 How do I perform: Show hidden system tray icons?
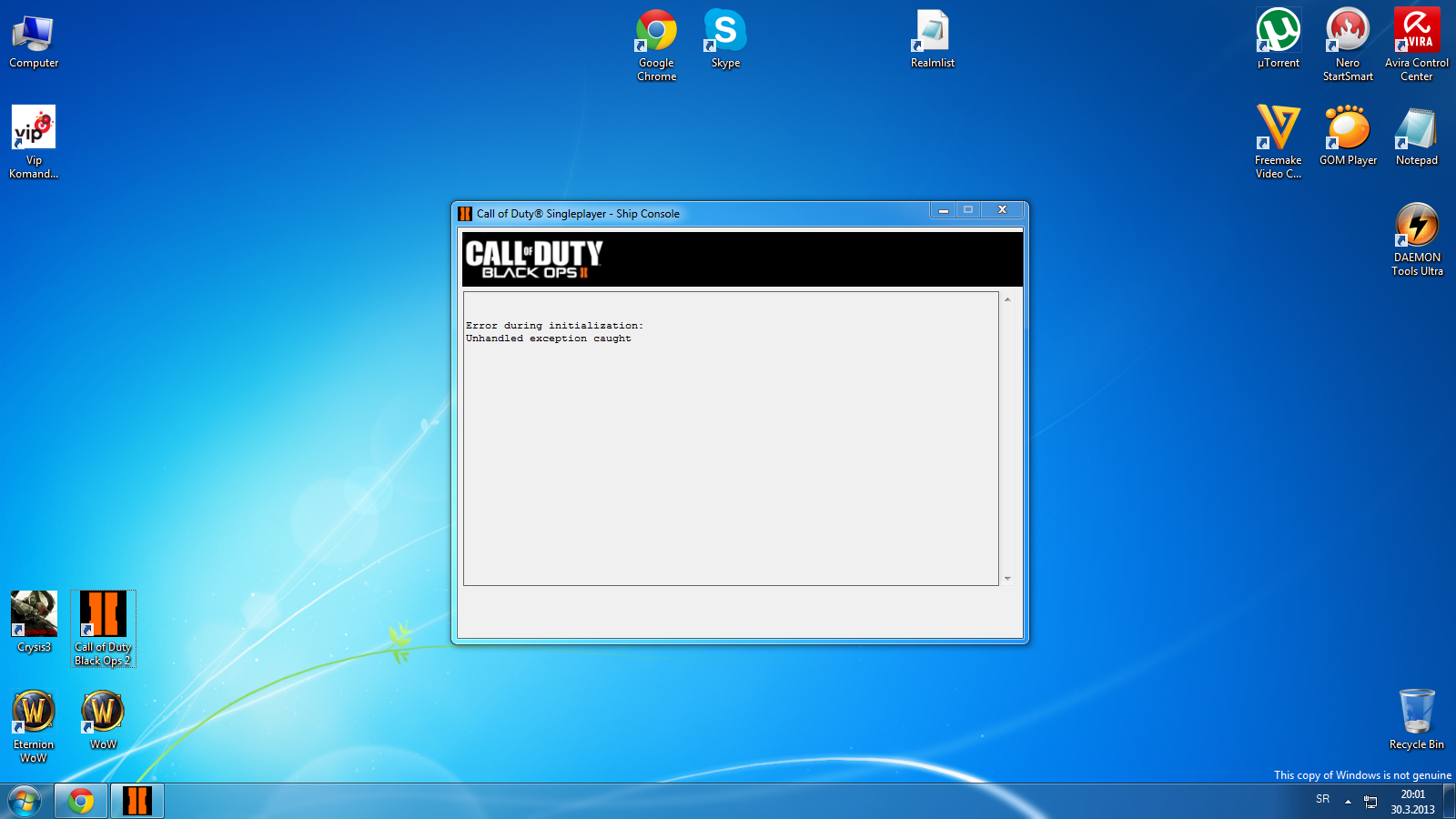tap(1348, 802)
